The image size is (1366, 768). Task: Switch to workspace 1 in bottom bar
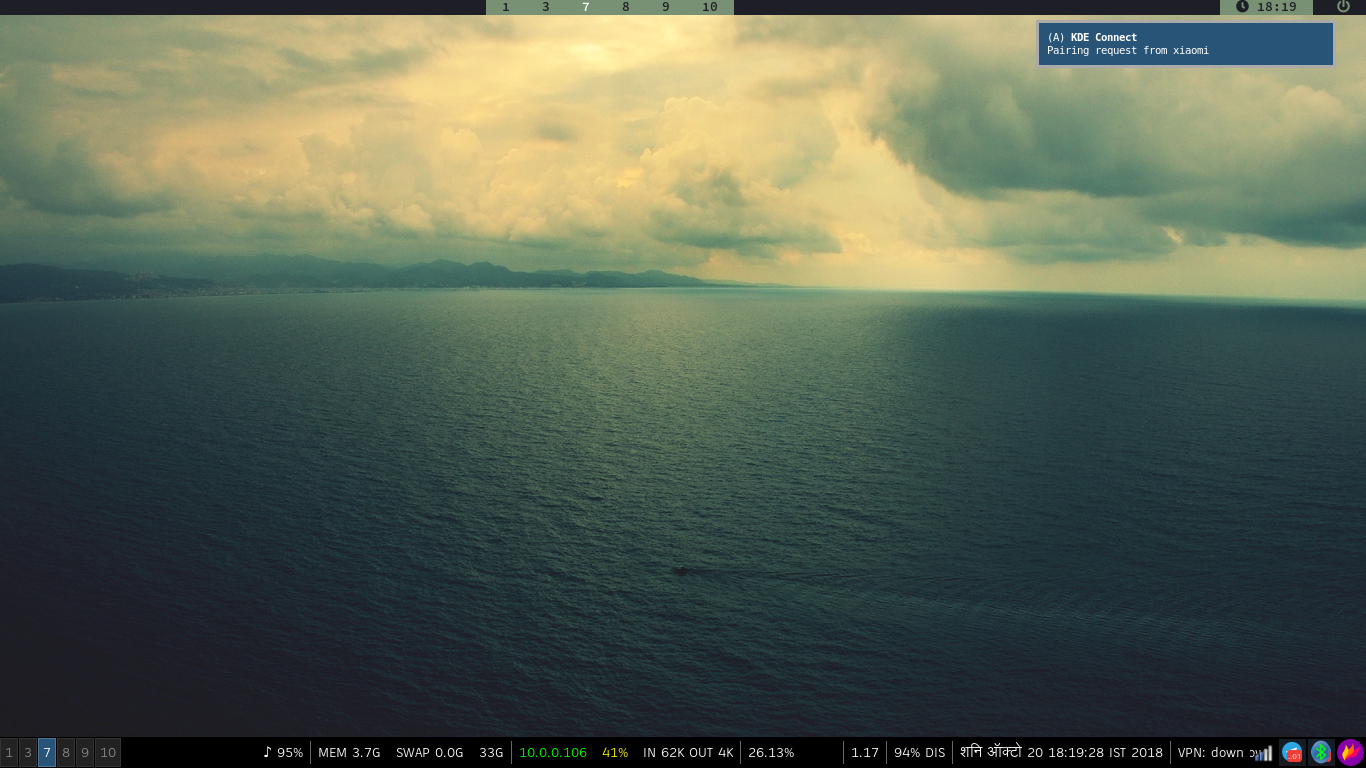(x=9, y=752)
